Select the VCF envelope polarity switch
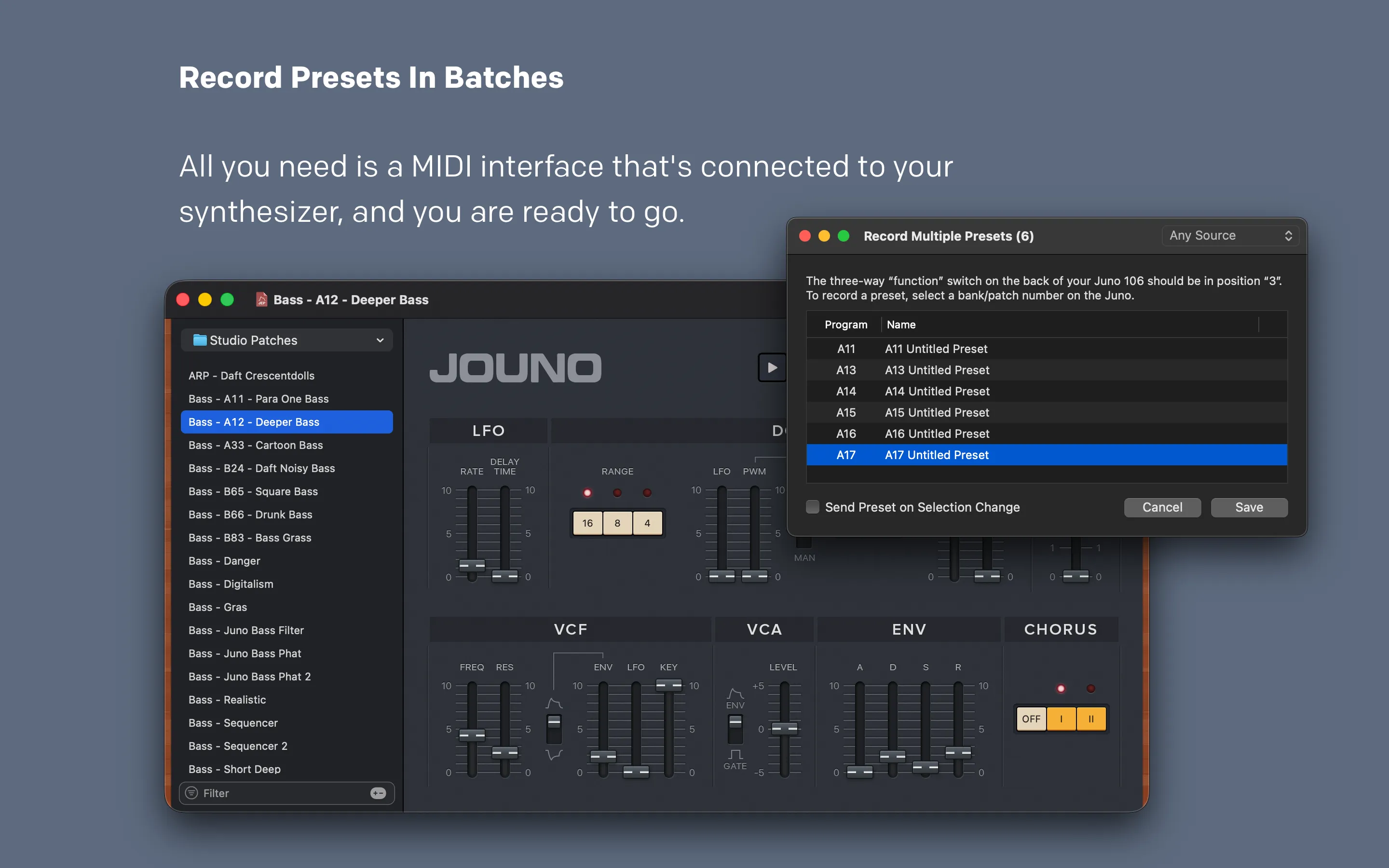 pyautogui.click(x=554, y=729)
